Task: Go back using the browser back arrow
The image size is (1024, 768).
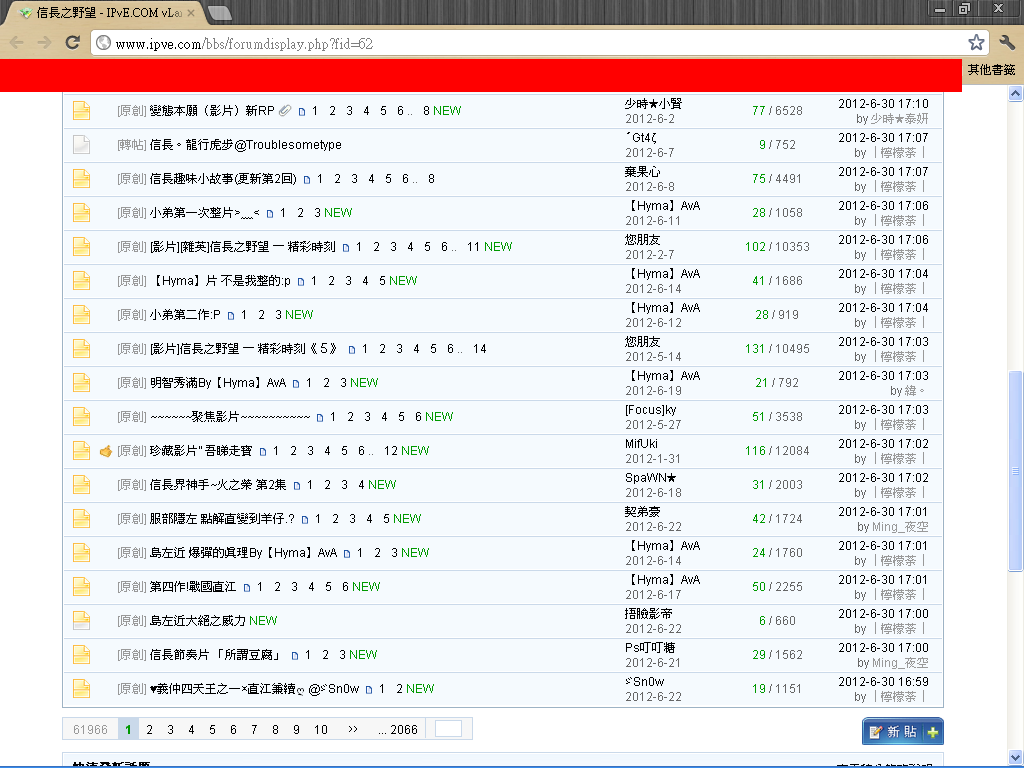Action: click(x=17, y=42)
